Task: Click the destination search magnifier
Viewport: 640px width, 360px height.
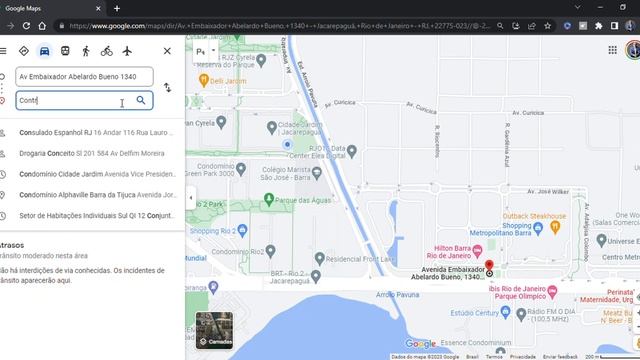Action: (x=141, y=100)
